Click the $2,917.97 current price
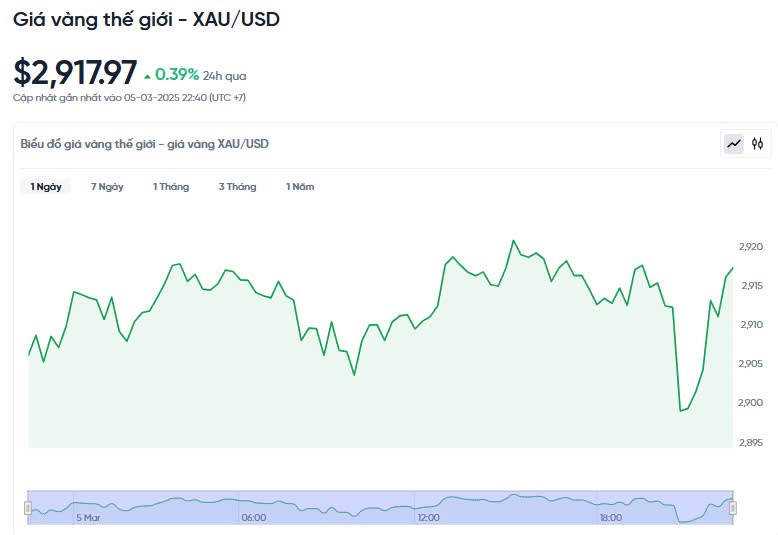This screenshot has height=535, width=778. [x=75, y=73]
